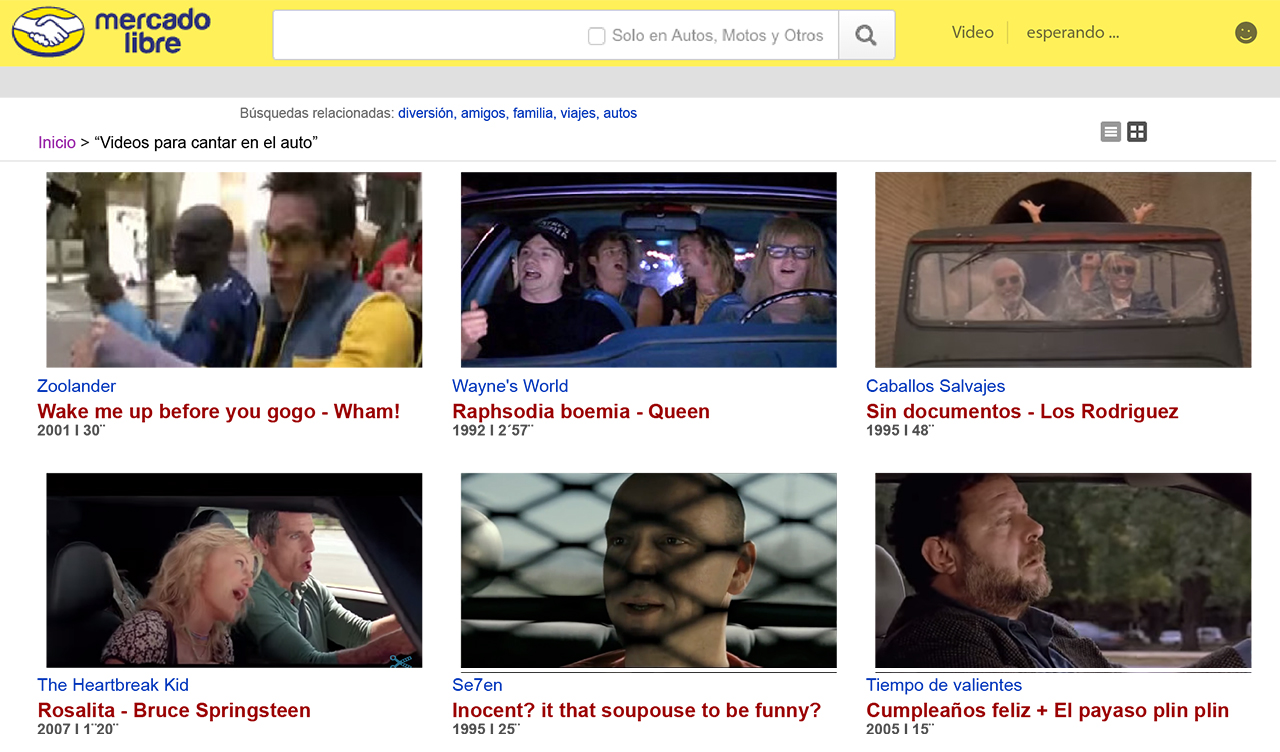This screenshot has height=752, width=1280.
Task: Open the Video menu item
Action: tap(972, 32)
